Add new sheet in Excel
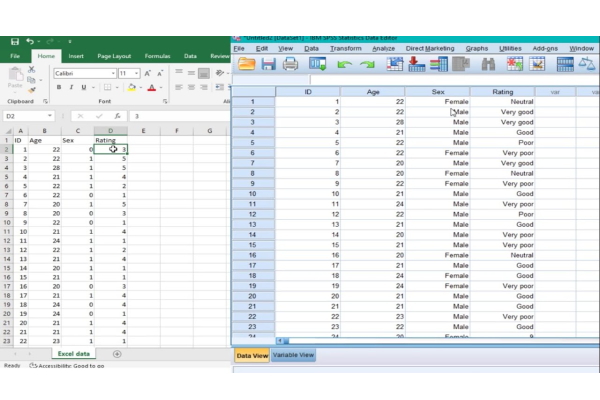 pyautogui.click(x=117, y=354)
